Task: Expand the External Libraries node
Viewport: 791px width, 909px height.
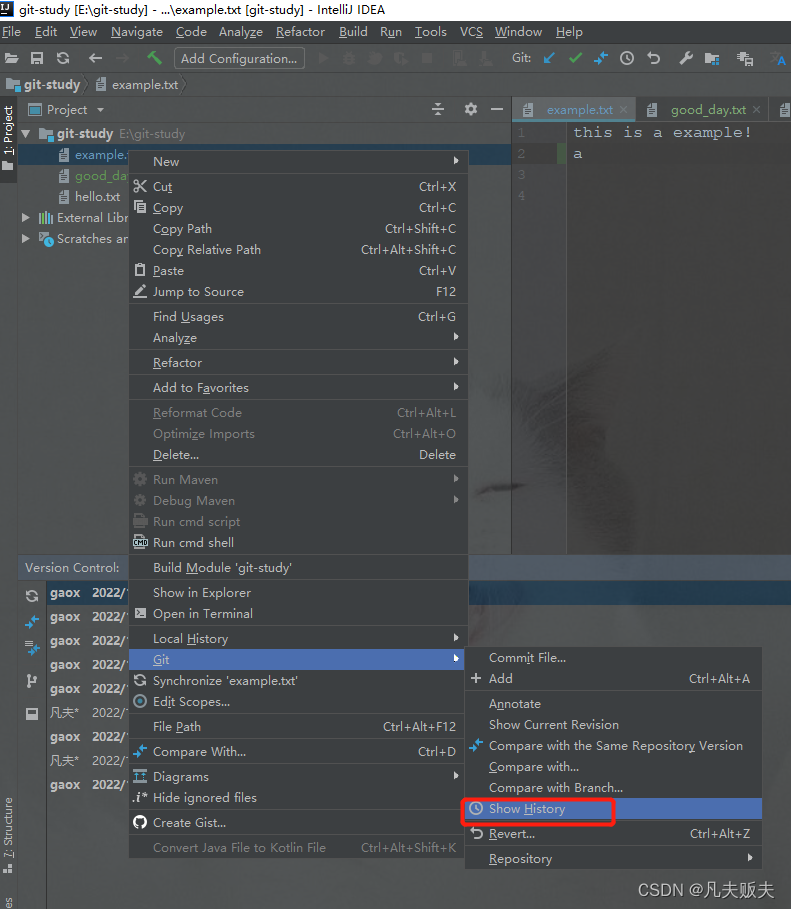Action: pos(26,218)
